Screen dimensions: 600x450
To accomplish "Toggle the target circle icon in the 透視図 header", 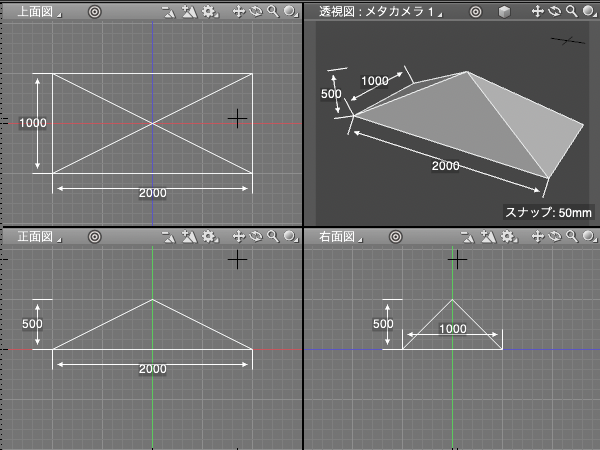I will pos(475,11).
